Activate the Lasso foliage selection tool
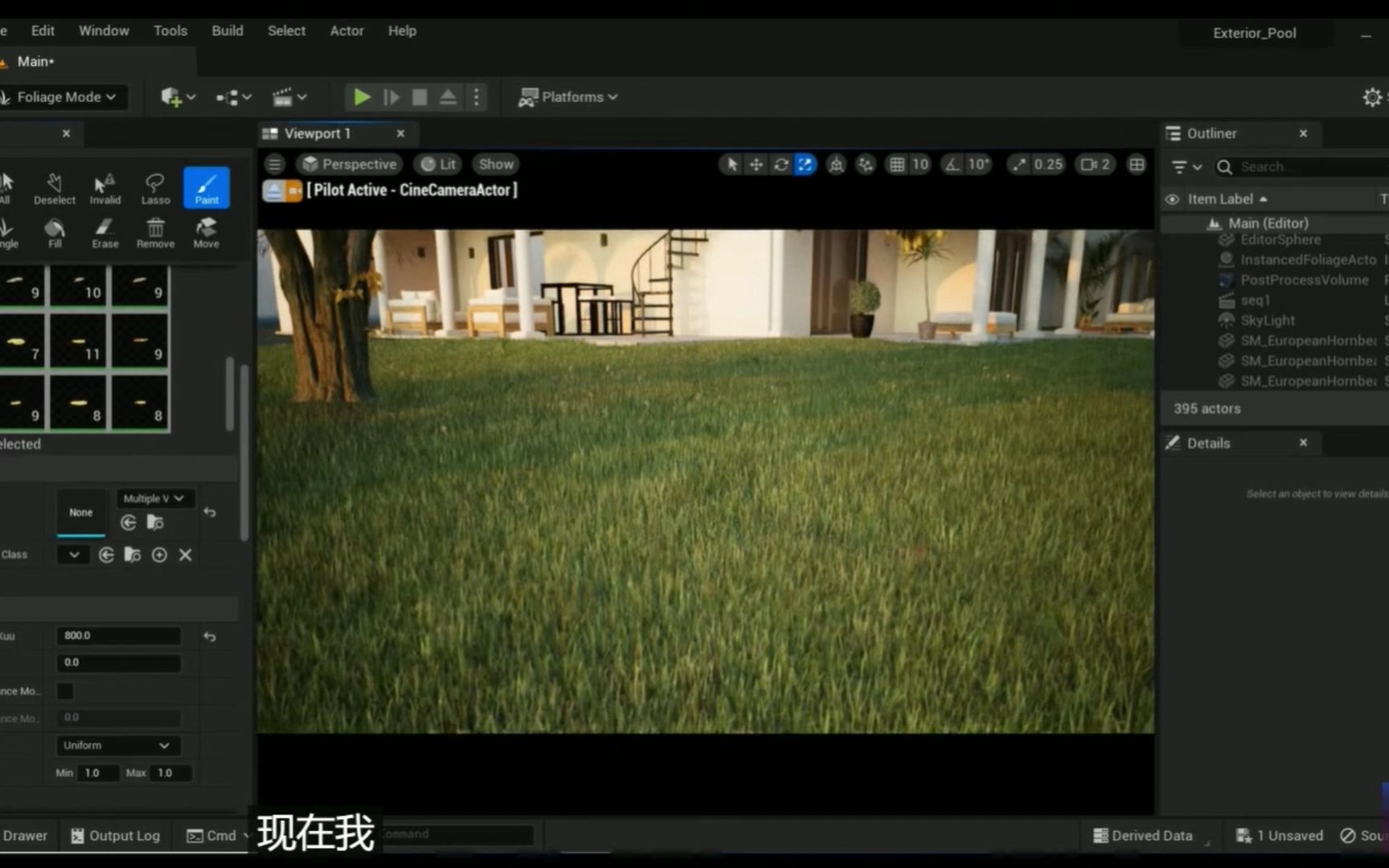This screenshot has width=1389, height=868. tap(155, 187)
